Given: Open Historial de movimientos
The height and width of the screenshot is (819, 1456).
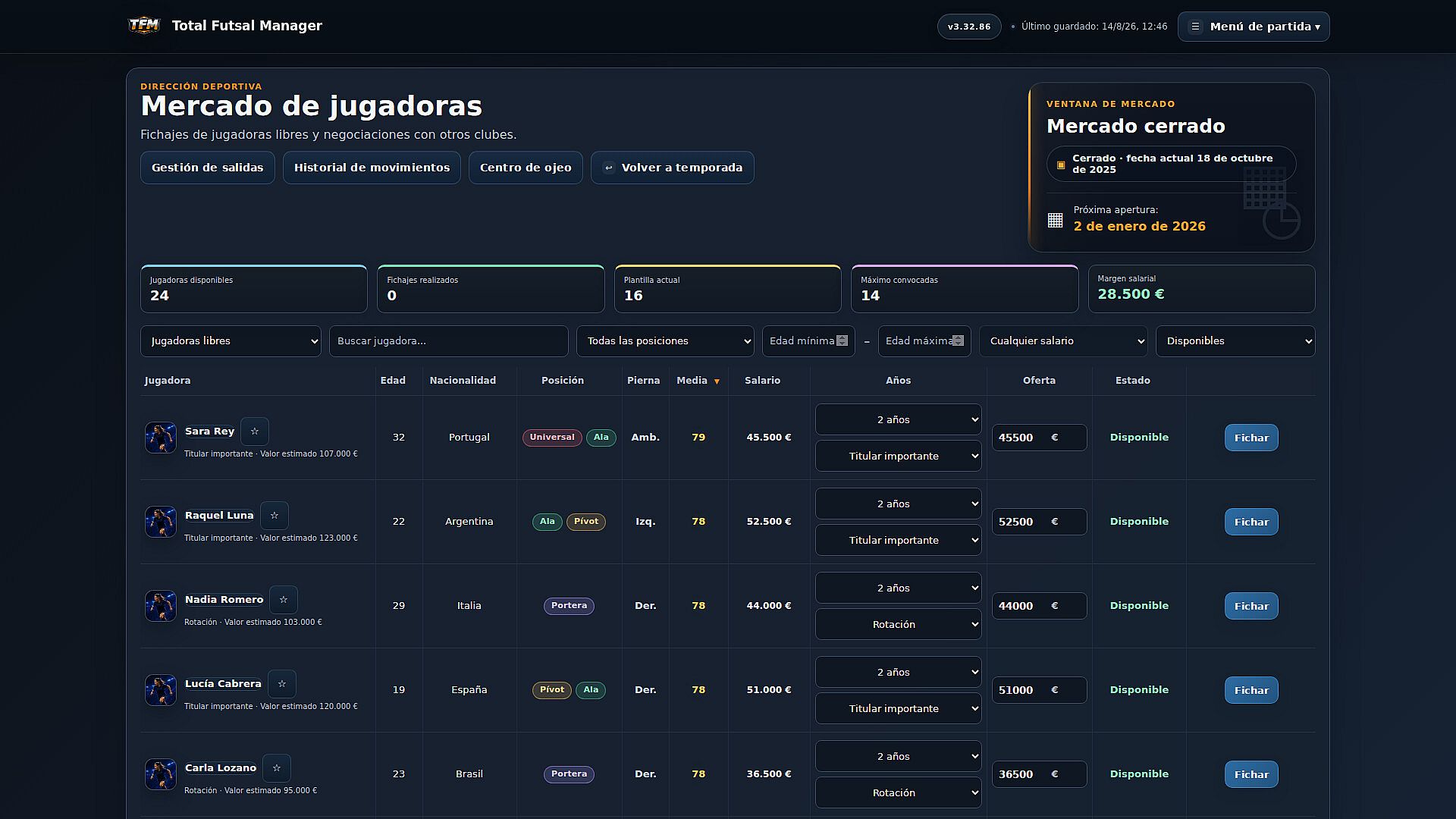Looking at the screenshot, I should click(x=372, y=168).
